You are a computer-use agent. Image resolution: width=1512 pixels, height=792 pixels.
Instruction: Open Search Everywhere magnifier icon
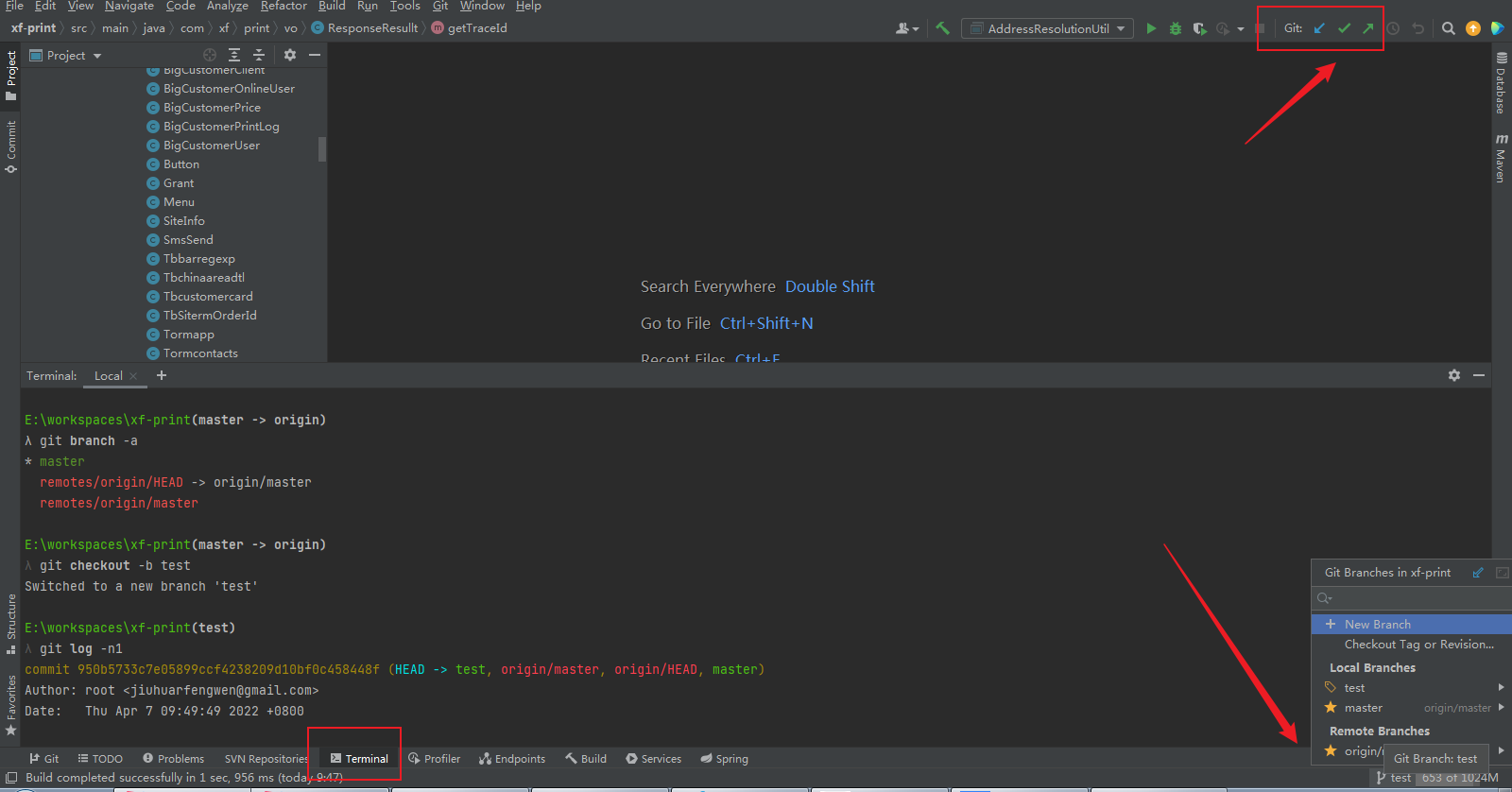point(1448,28)
